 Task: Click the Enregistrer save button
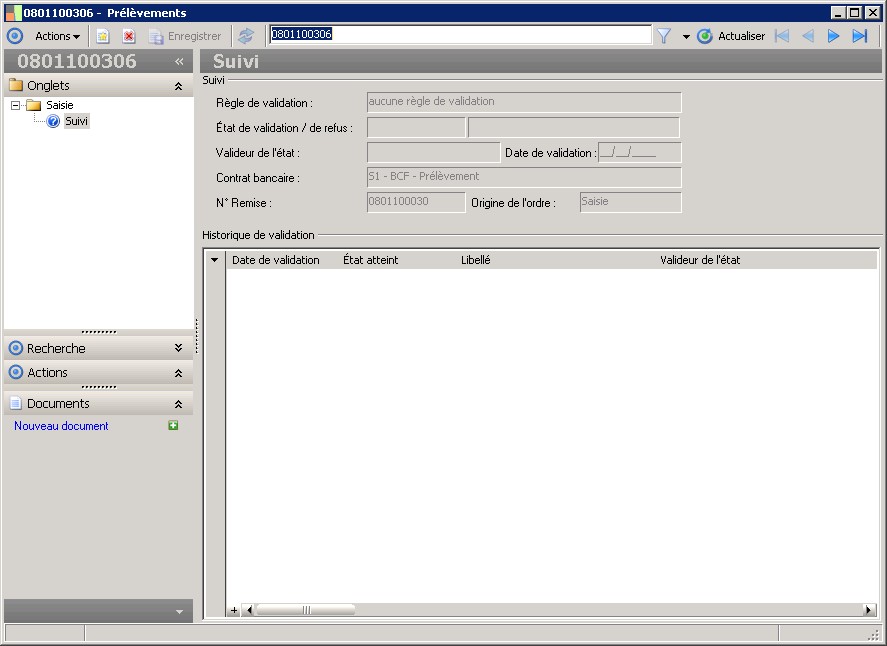(x=185, y=36)
